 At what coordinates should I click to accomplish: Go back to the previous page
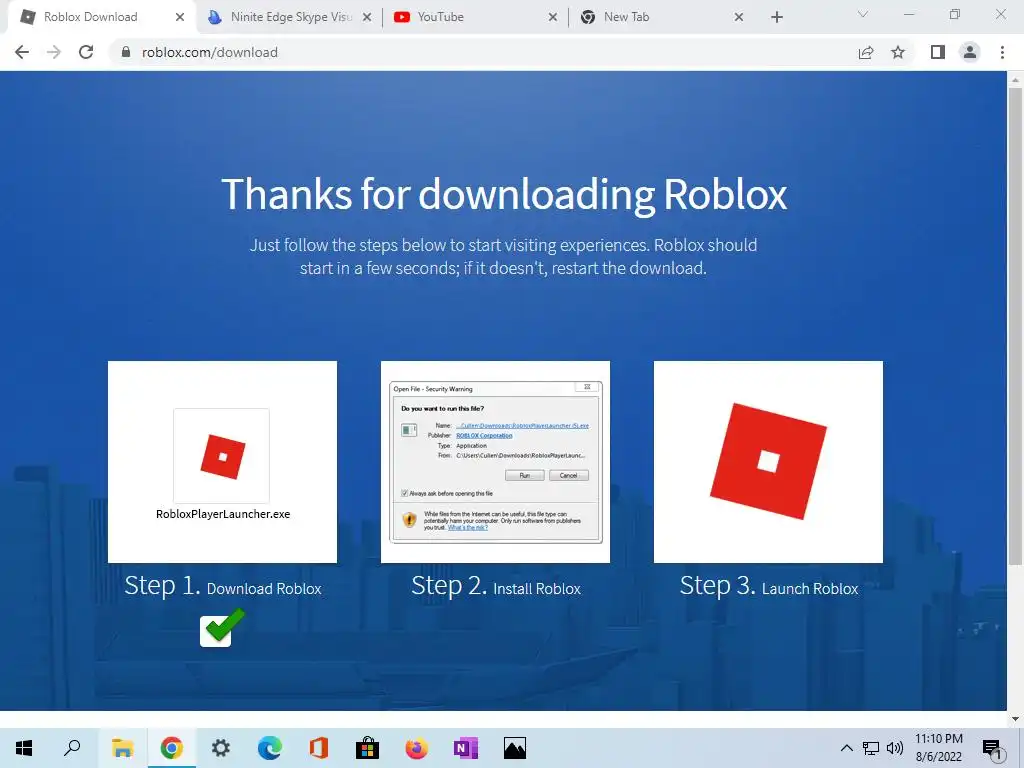(22, 52)
